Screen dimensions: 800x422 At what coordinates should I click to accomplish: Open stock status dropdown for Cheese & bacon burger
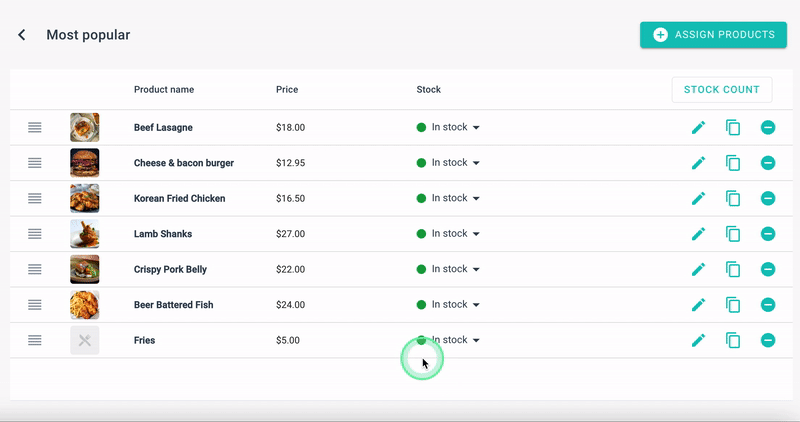[x=448, y=163]
